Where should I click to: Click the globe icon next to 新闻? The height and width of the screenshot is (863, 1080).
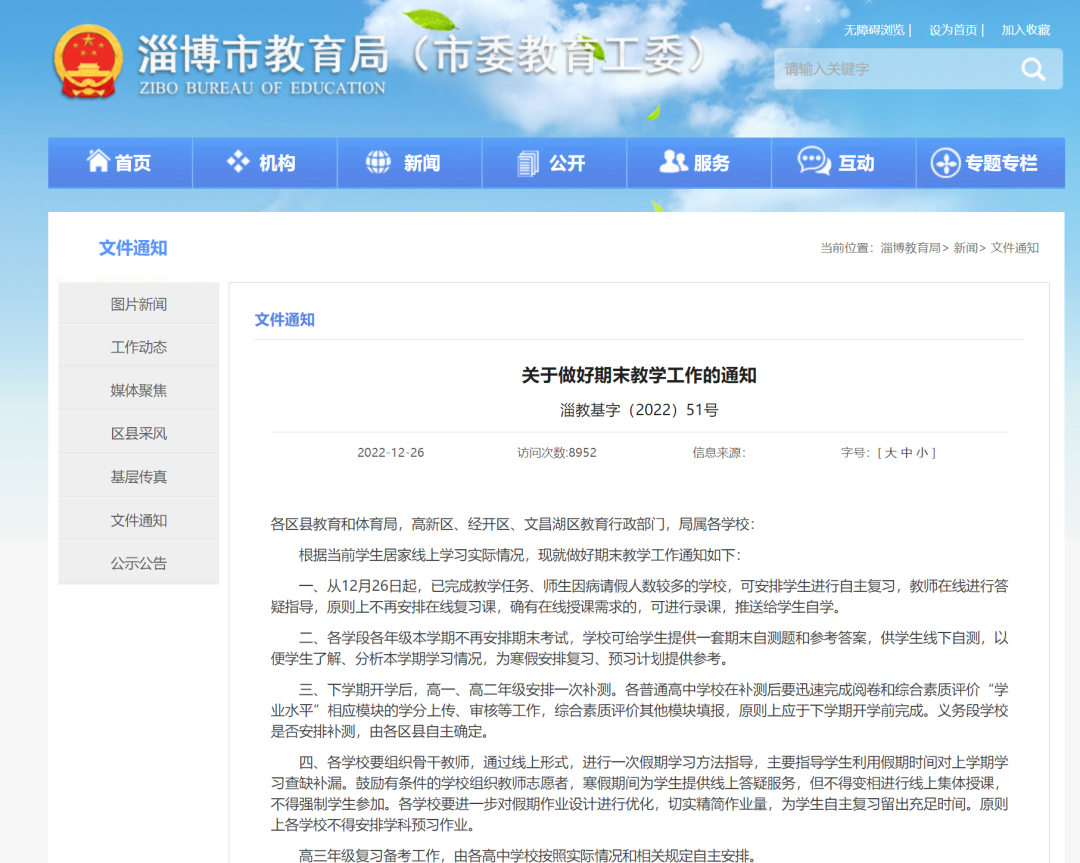(x=379, y=161)
